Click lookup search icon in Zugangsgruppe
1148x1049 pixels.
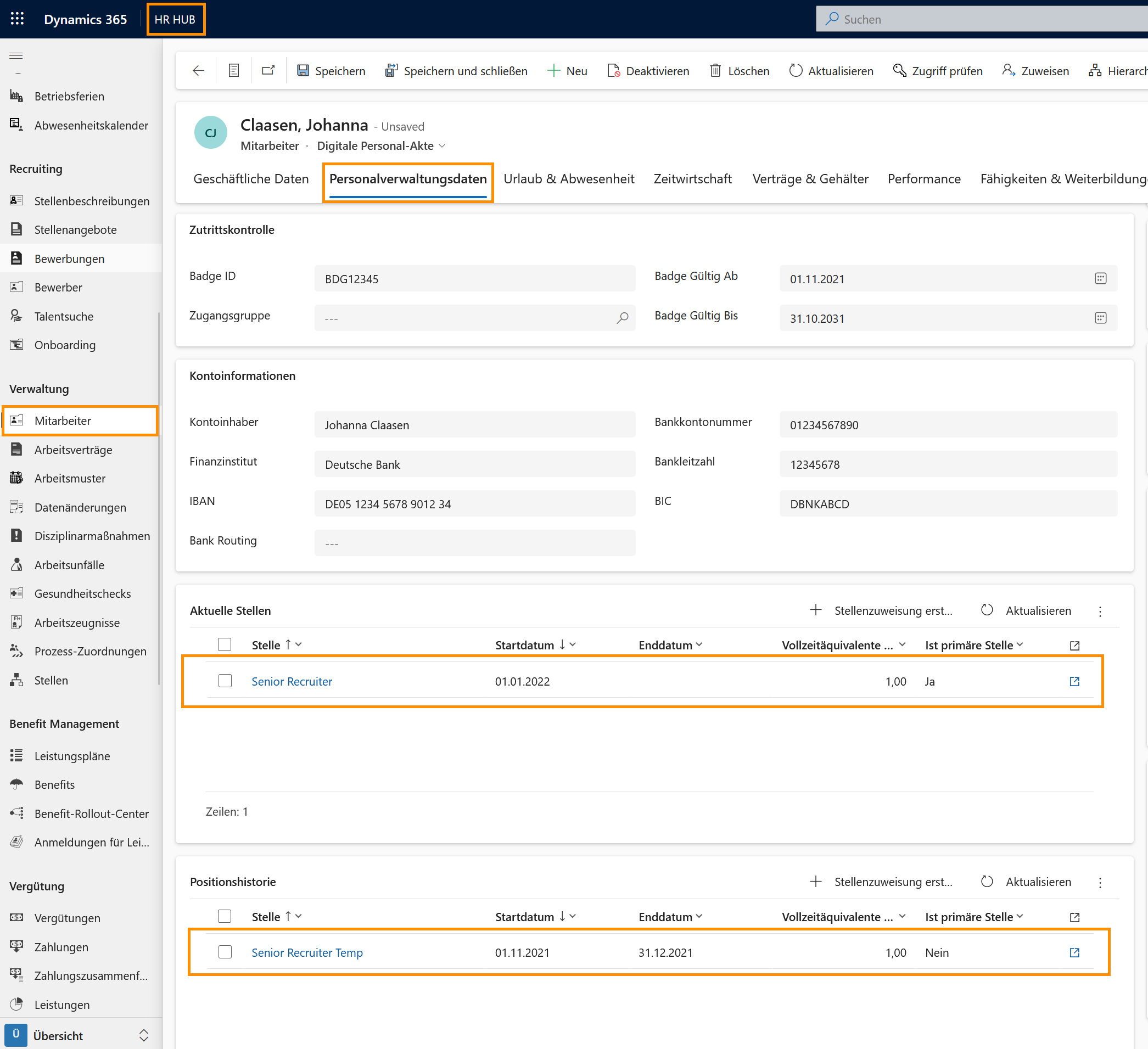point(623,318)
